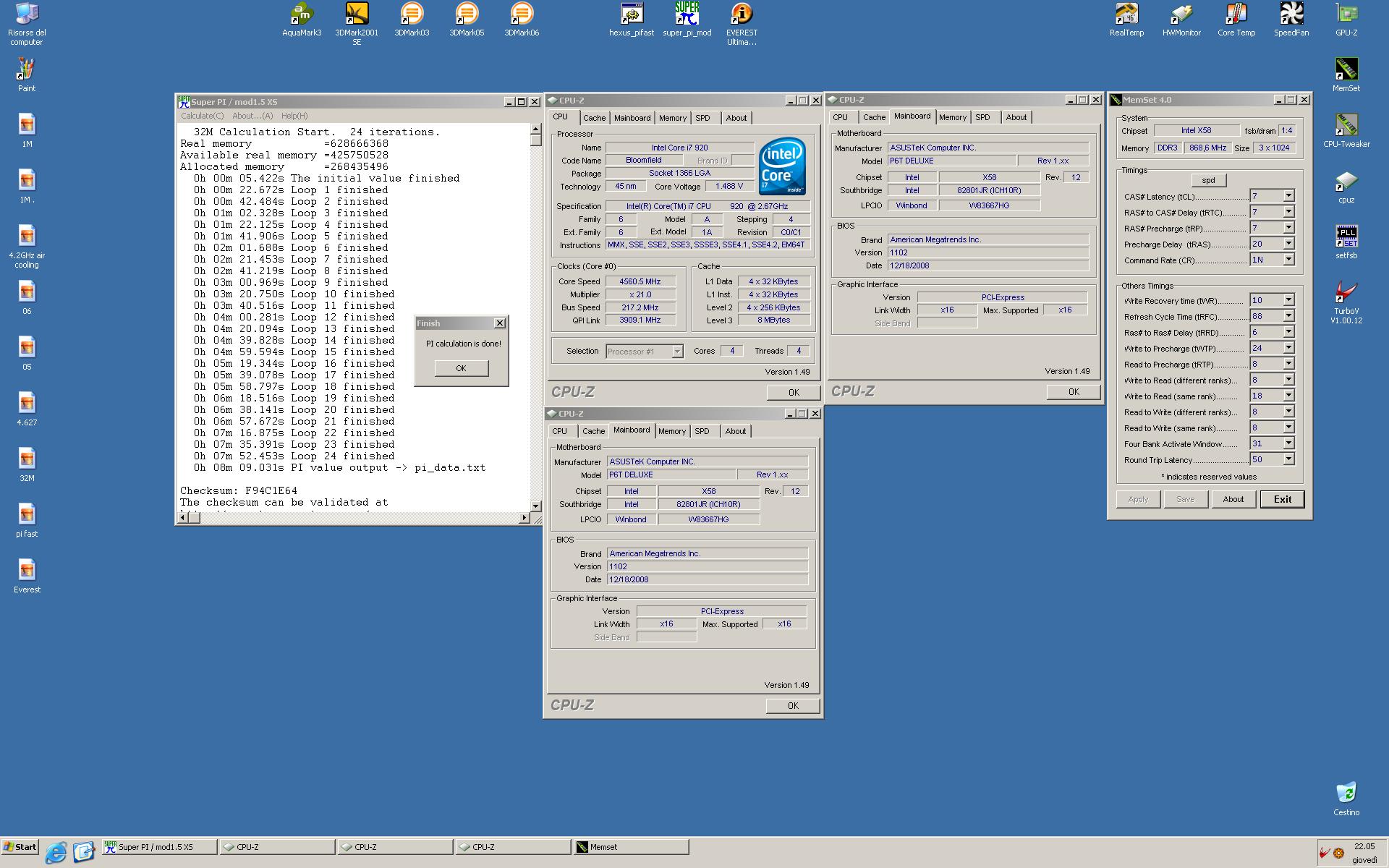The width and height of the screenshot is (1389, 868).
Task: Click the spd button in MemSet
Action: pyautogui.click(x=1208, y=180)
